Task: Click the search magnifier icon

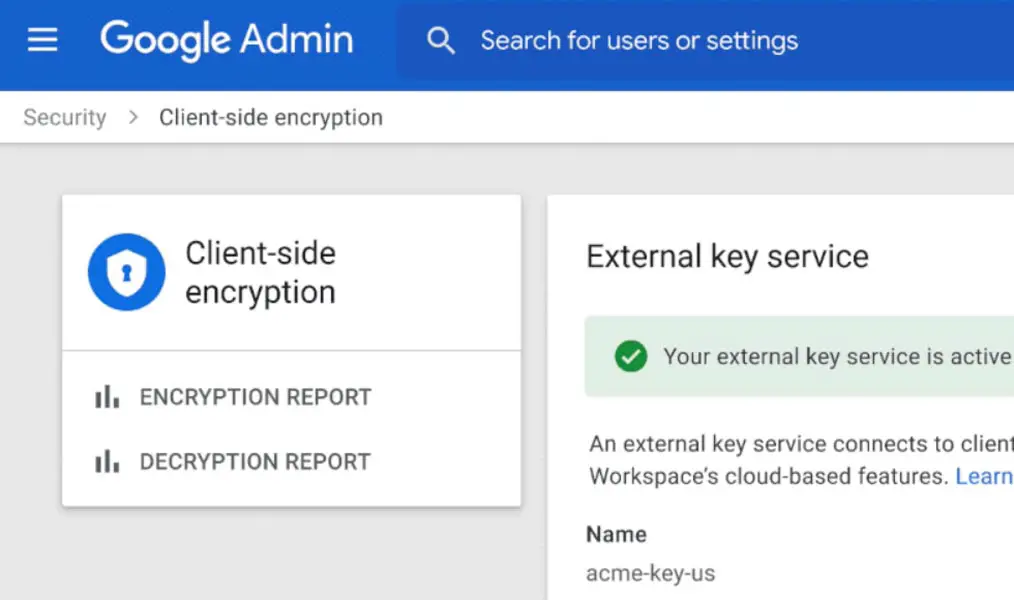Action: click(440, 41)
